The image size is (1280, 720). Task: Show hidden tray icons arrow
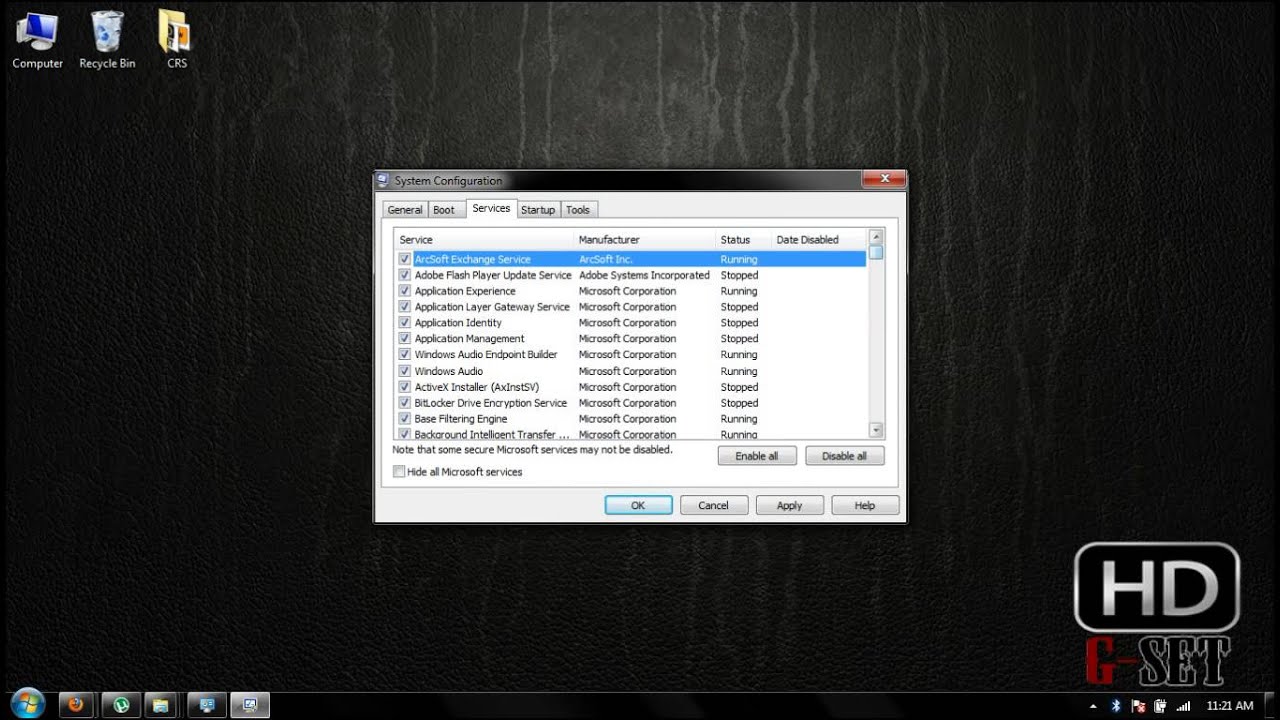1093,706
